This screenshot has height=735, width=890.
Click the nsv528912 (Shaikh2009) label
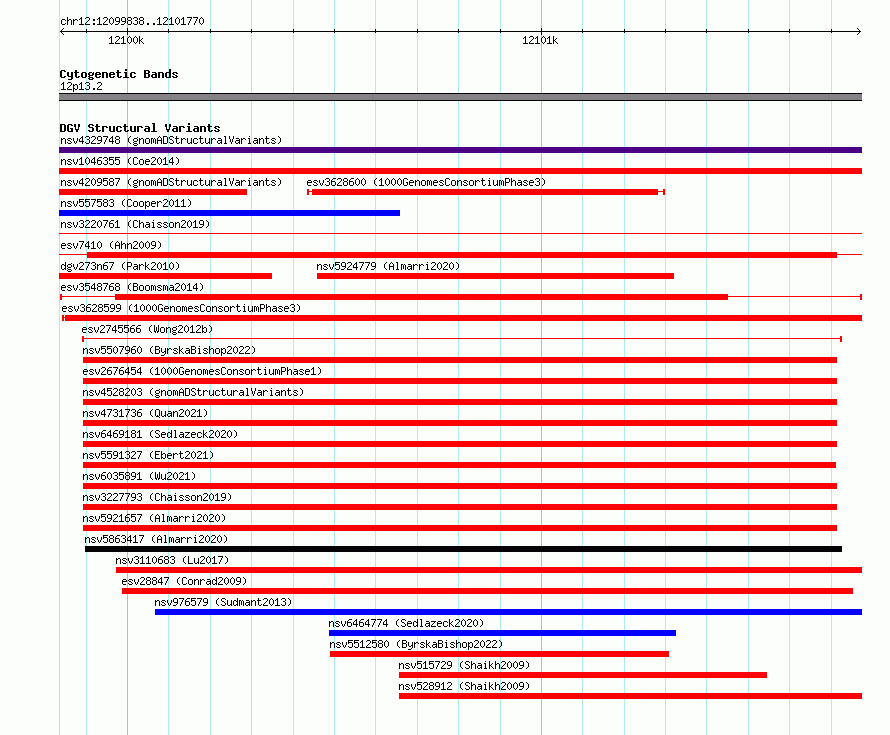(464, 686)
